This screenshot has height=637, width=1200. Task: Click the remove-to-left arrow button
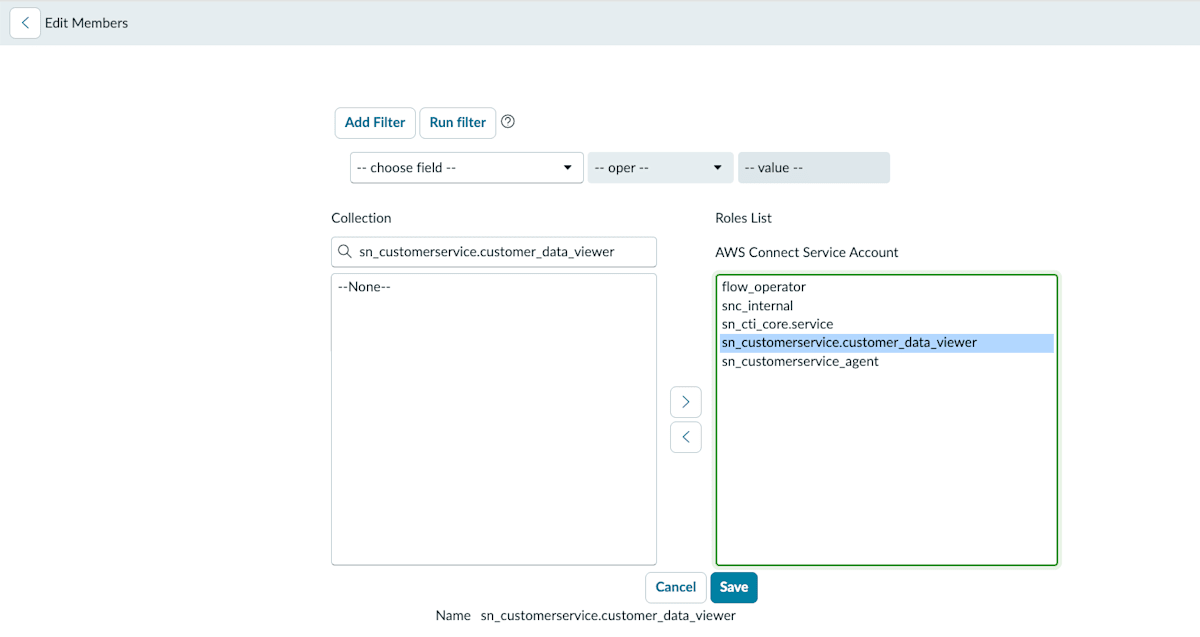click(686, 437)
